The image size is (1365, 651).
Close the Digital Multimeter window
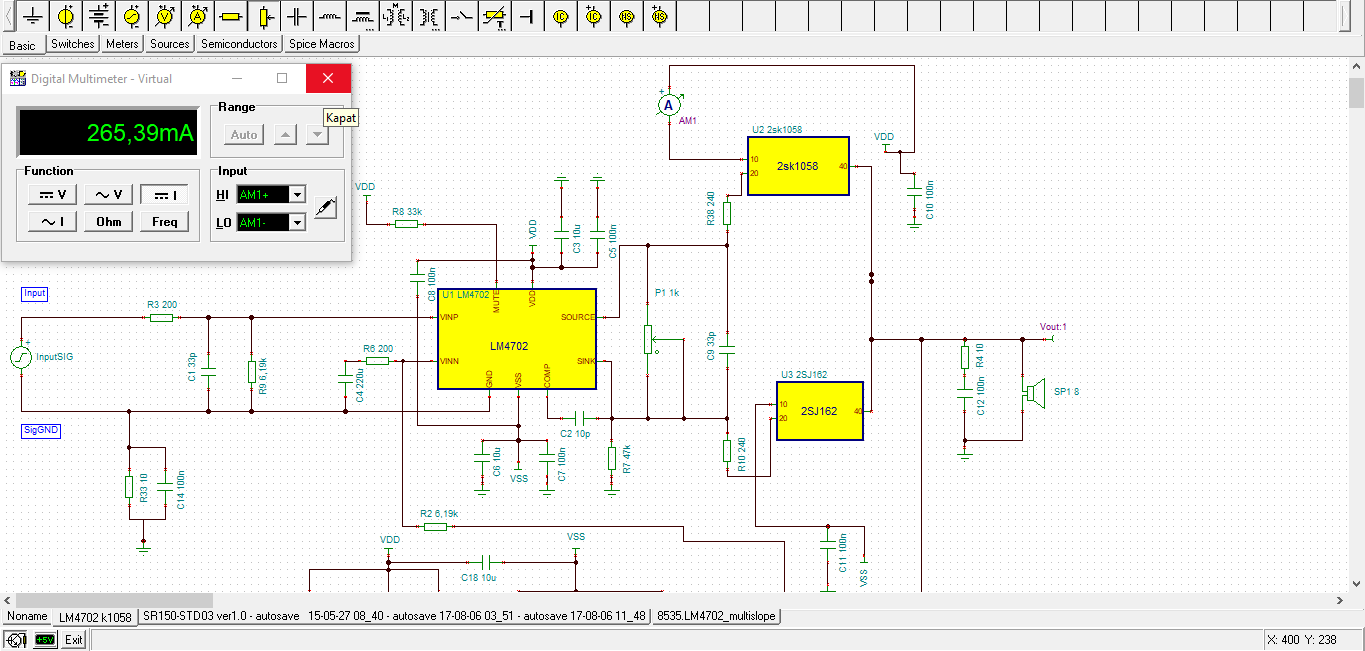pyautogui.click(x=328, y=78)
